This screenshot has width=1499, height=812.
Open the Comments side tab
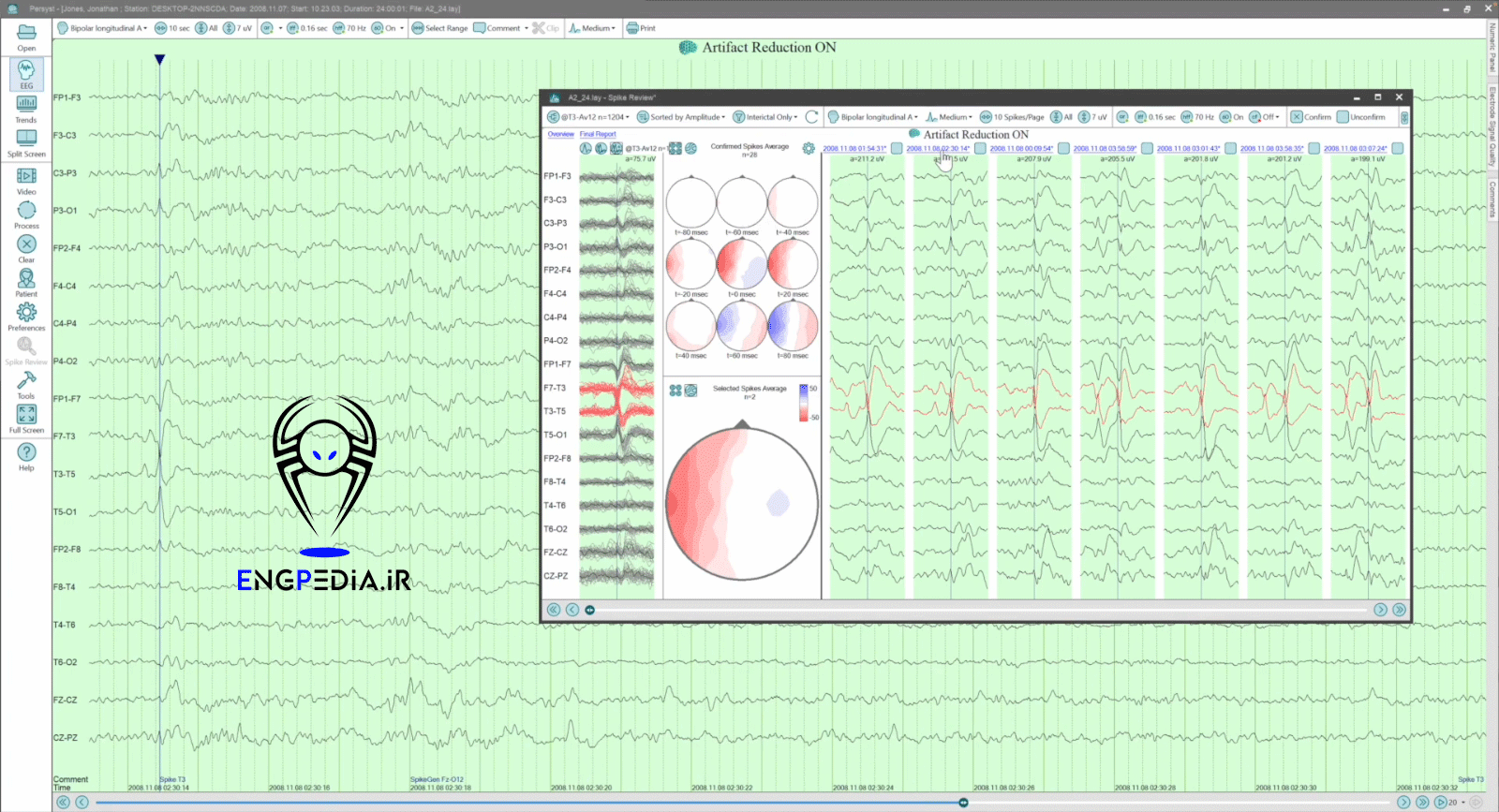click(x=1492, y=199)
